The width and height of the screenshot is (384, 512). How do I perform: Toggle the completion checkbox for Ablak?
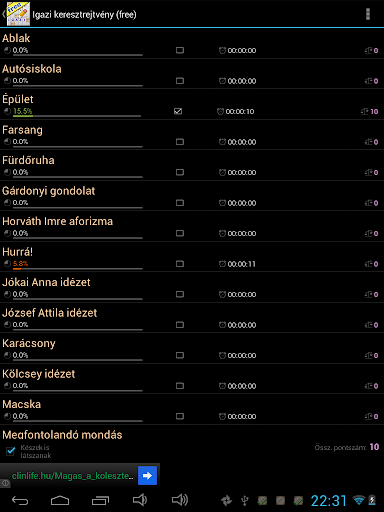pos(180,50)
